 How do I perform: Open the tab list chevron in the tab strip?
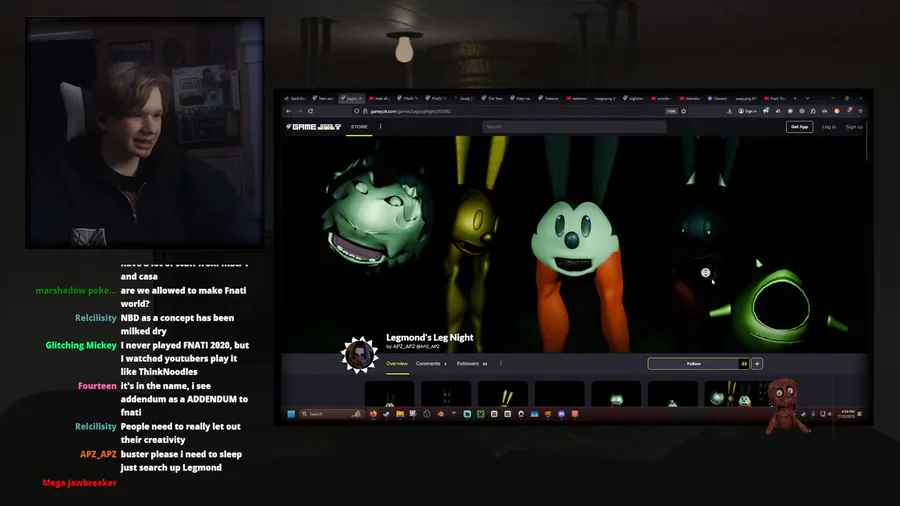(808, 98)
